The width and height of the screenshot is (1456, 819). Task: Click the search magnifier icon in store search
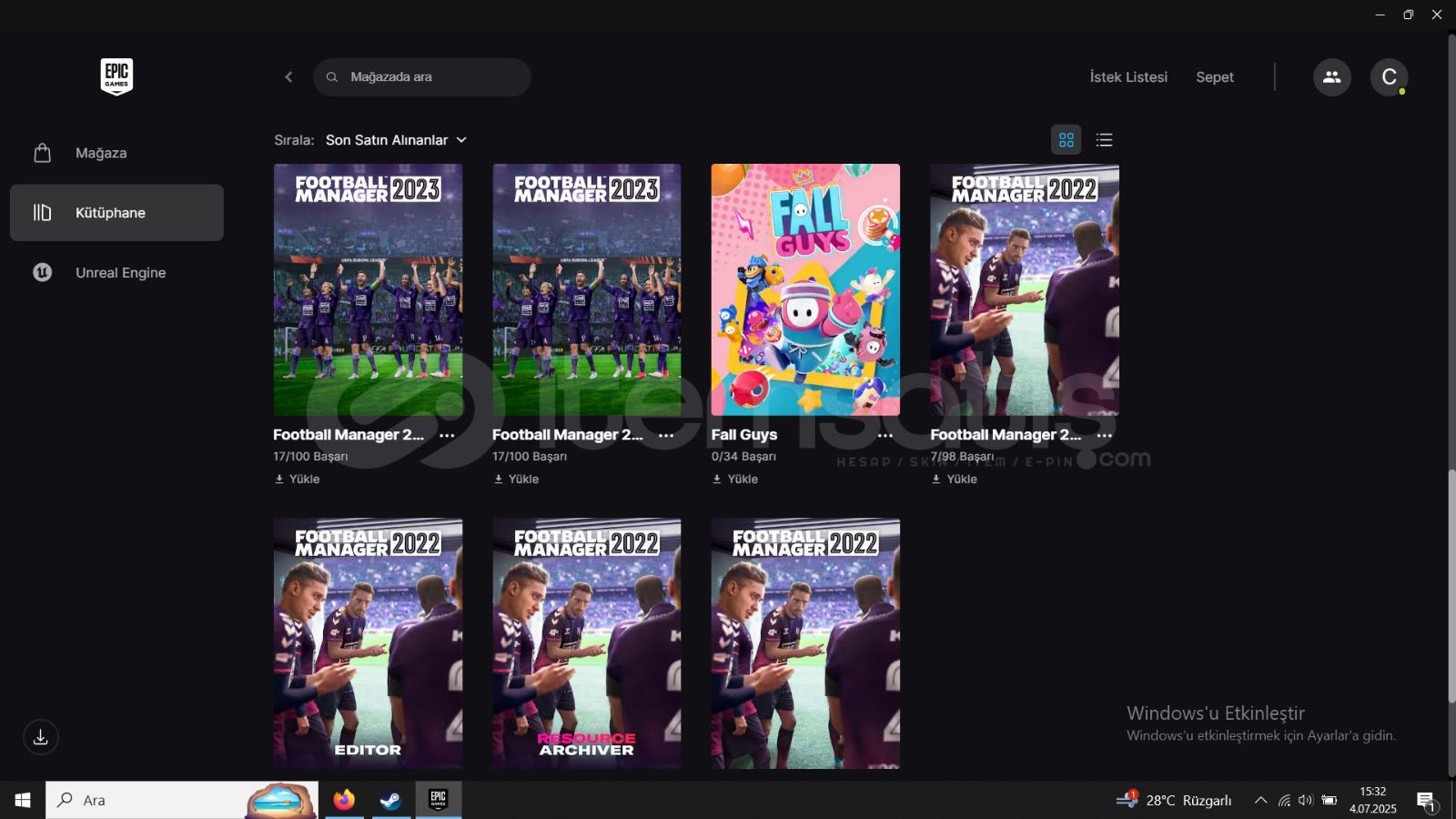point(332,77)
